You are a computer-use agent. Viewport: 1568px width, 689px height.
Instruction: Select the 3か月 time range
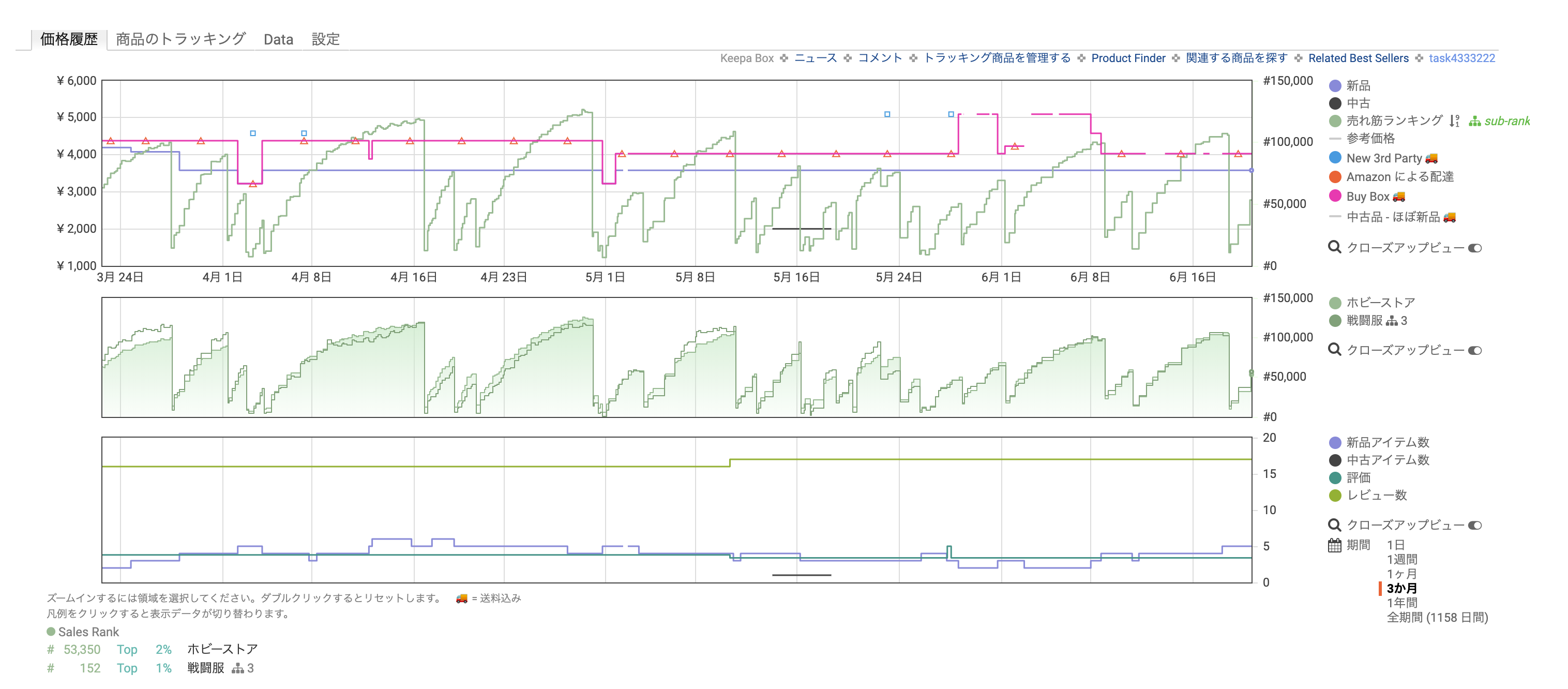(1401, 589)
